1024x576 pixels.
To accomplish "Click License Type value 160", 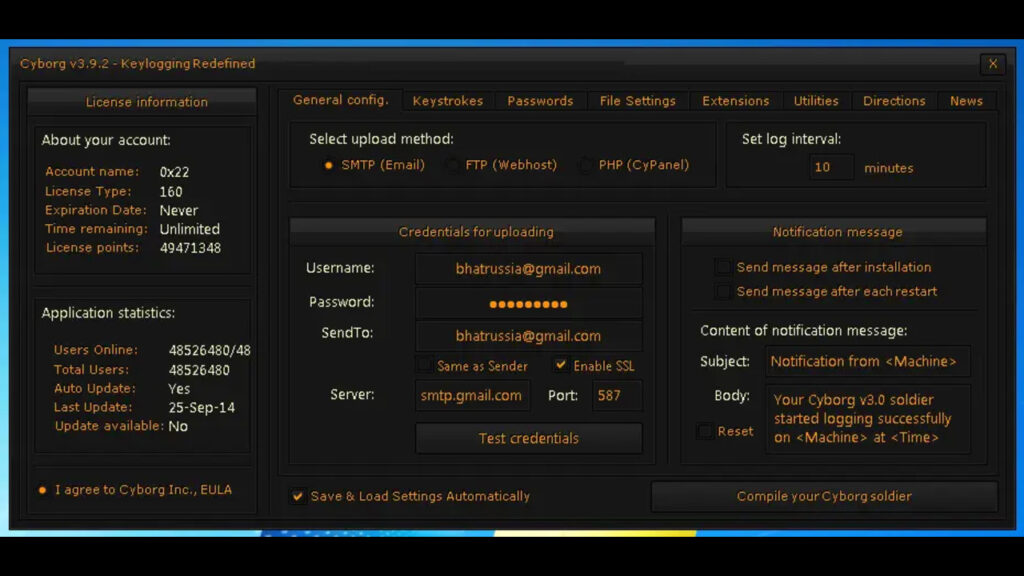I will tap(171, 192).
